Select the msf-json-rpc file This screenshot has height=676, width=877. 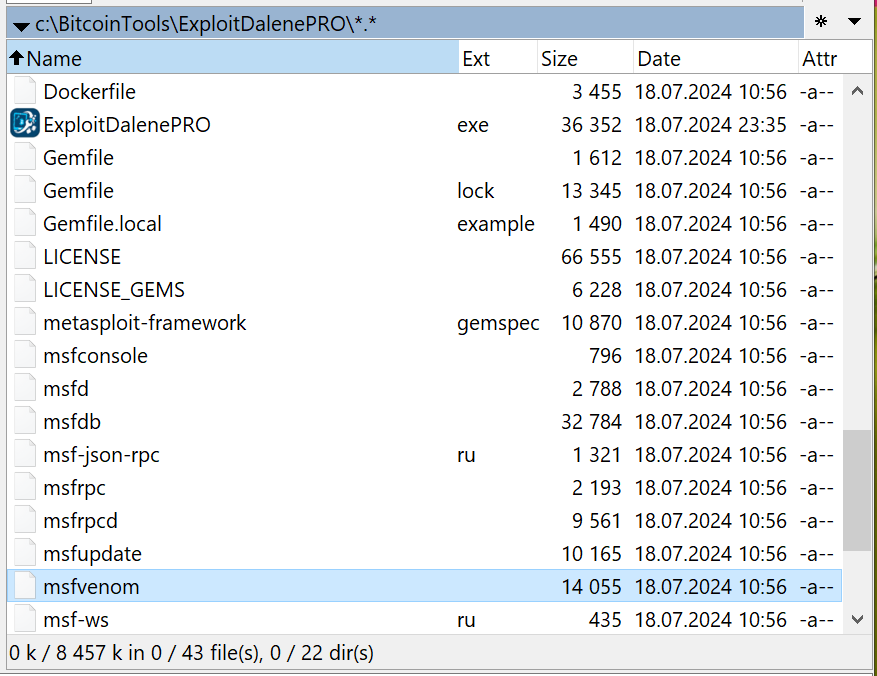click(x=101, y=455)
